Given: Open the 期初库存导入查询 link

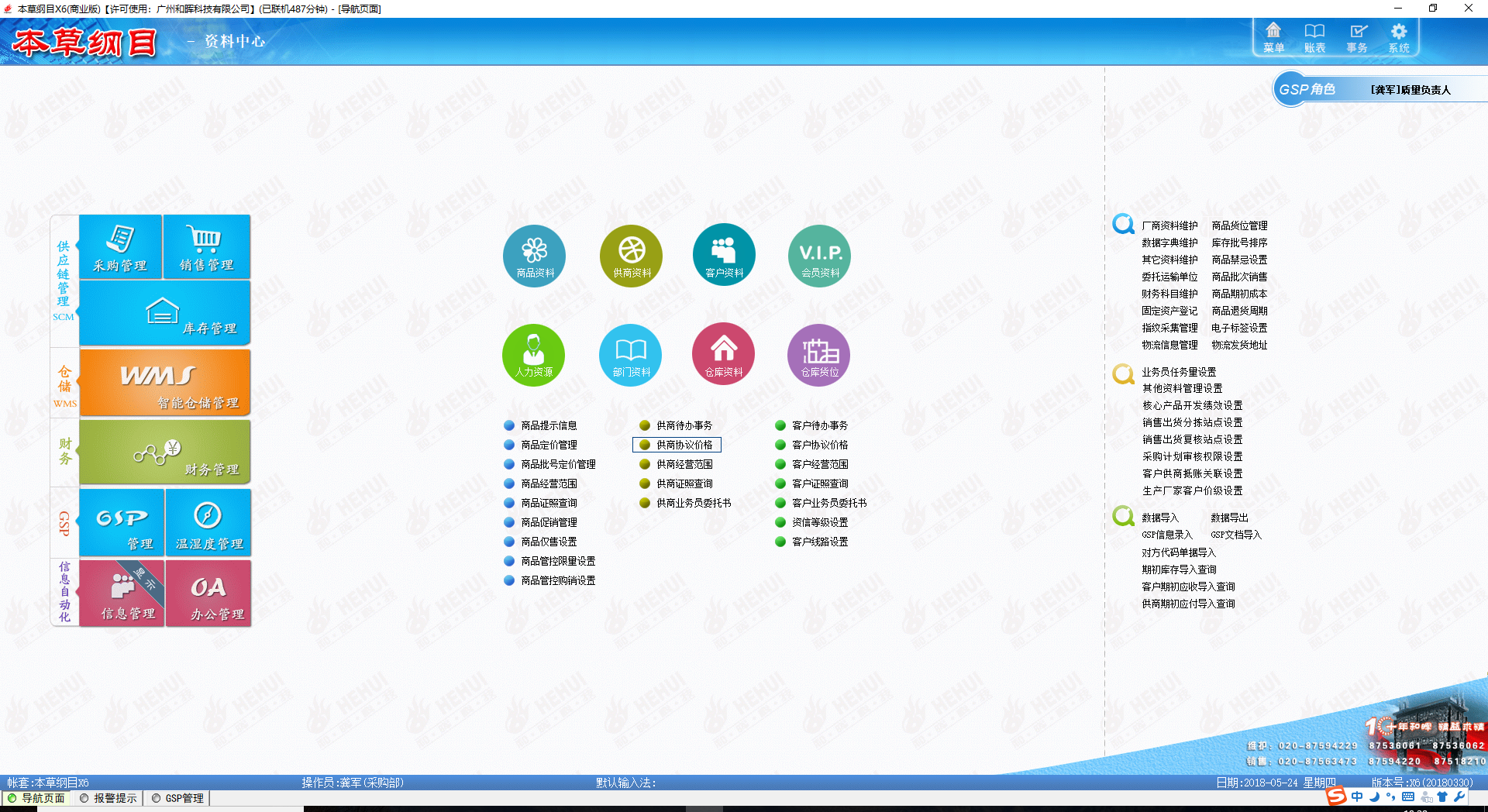Looking at the screenshot, I should click(x=1179, y=569).
